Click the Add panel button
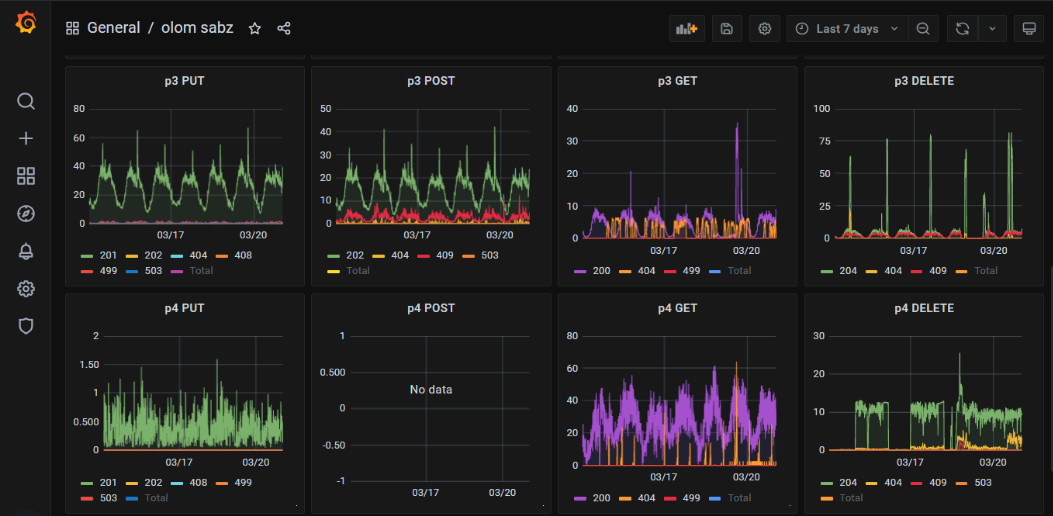The width and height of the screenshot is (1053, 516). point(687,29)
